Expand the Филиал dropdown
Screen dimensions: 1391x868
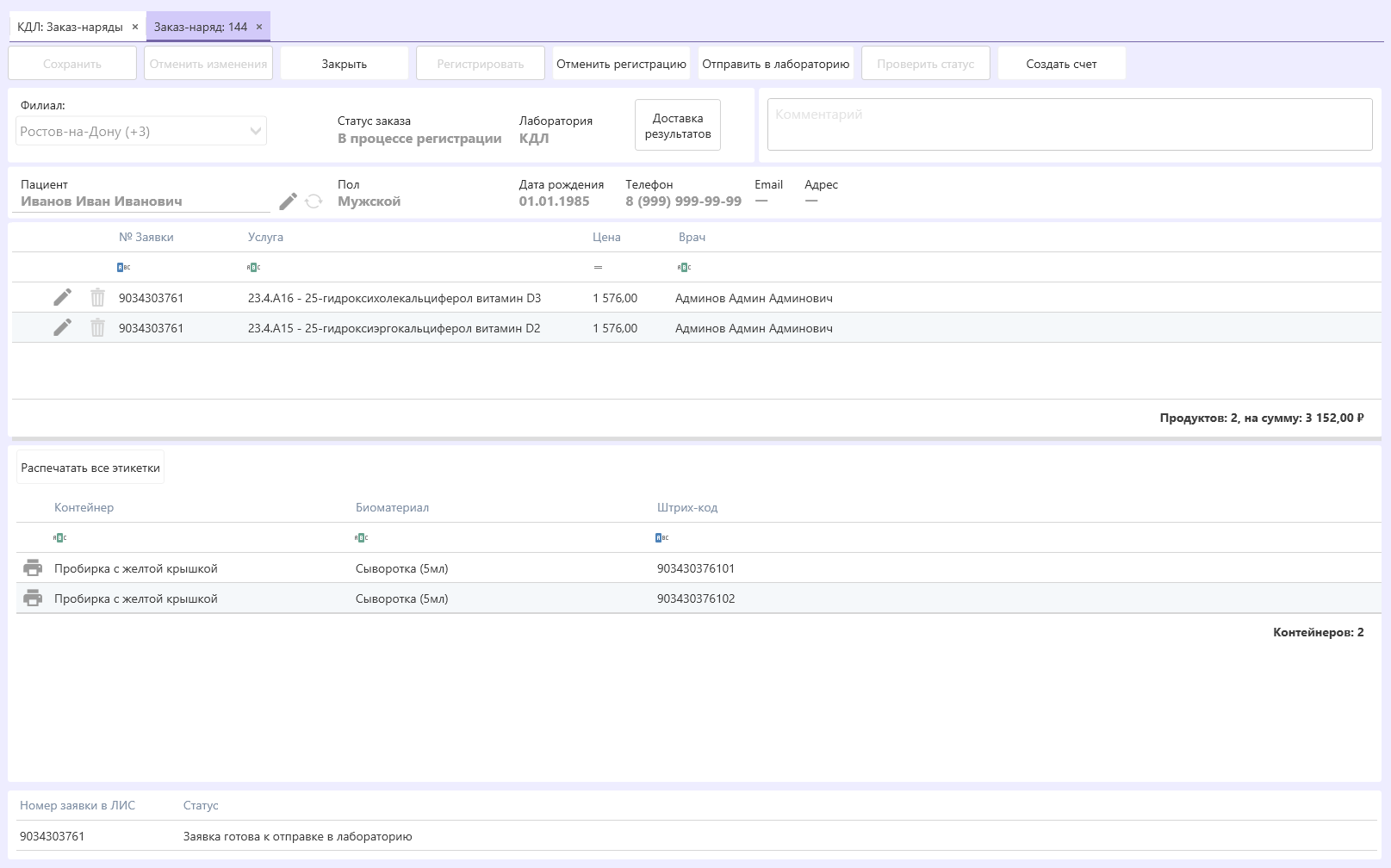(255, 132)
